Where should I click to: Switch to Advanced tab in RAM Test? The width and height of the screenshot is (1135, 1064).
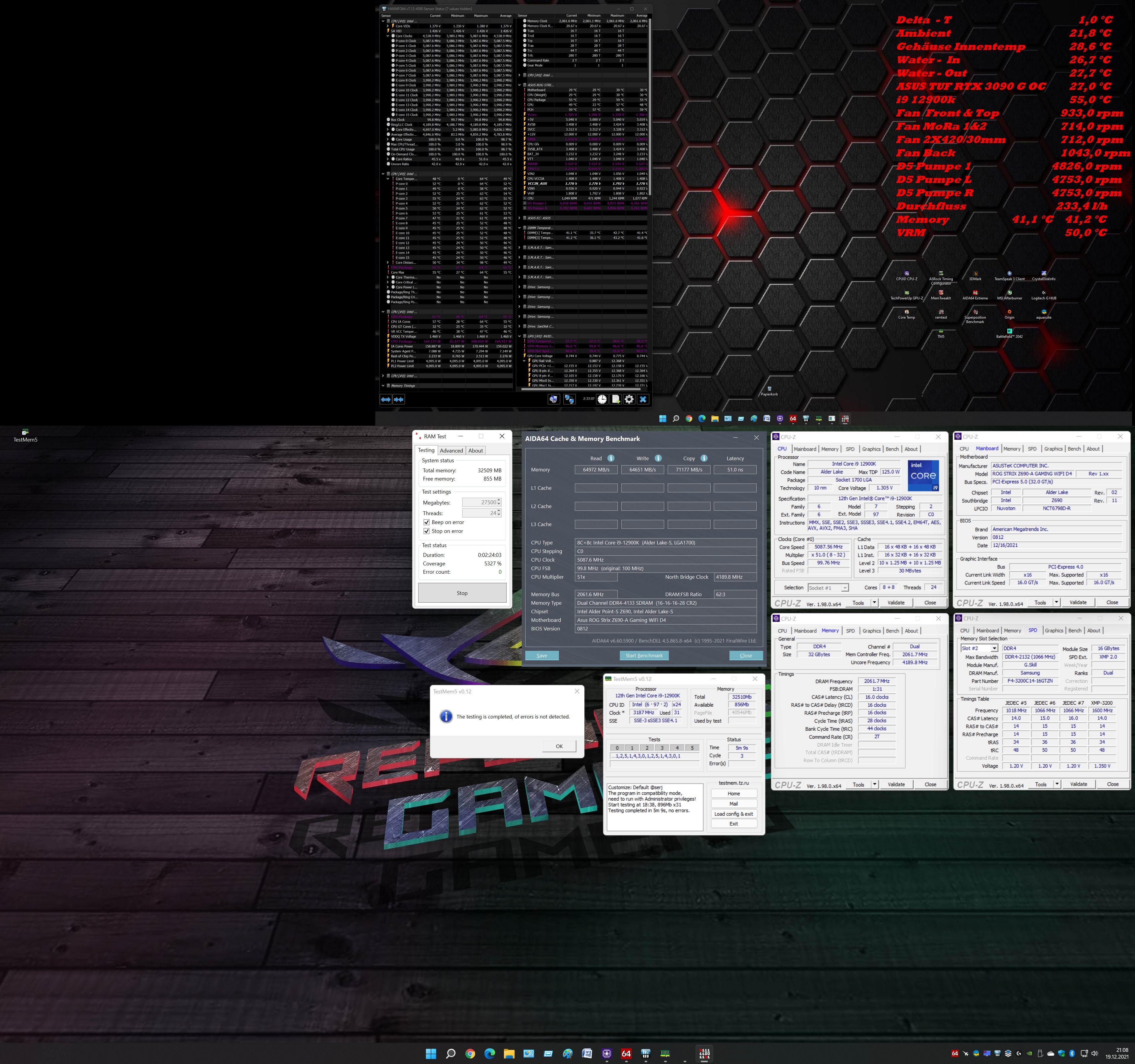click(452, 450)
